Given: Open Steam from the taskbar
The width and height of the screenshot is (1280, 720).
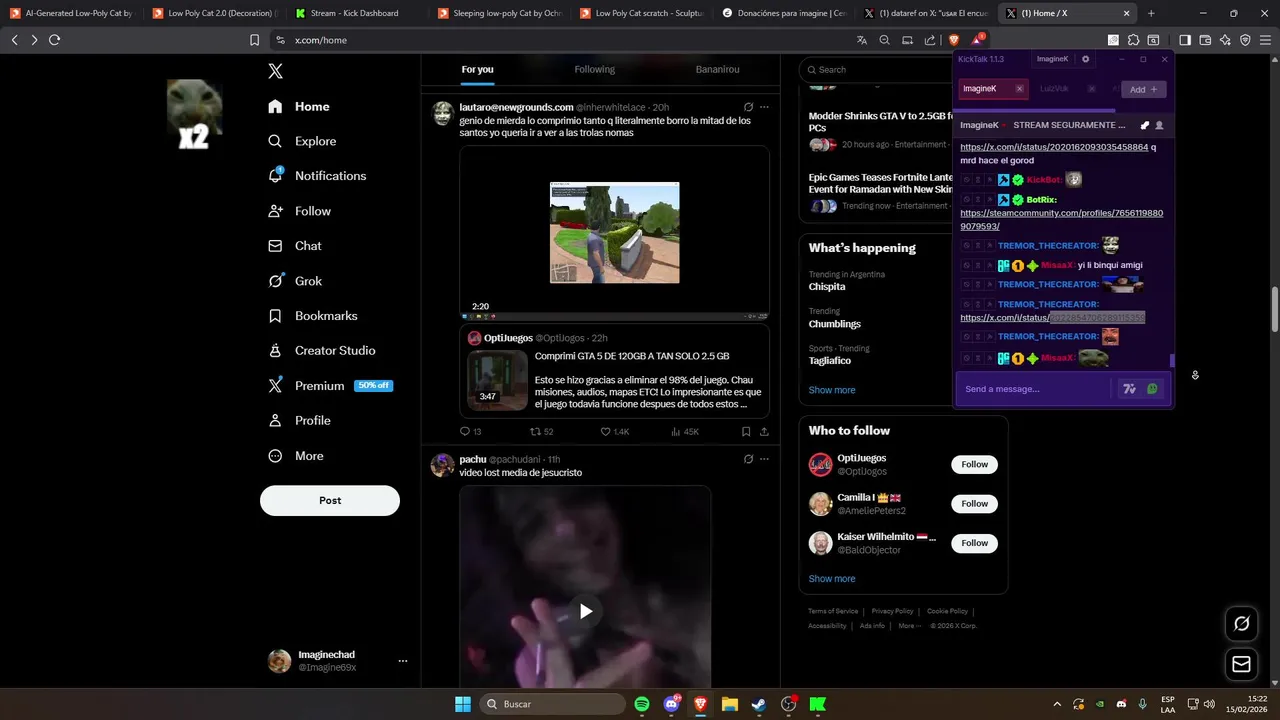Looking at the screenshot, I should 758,704.
